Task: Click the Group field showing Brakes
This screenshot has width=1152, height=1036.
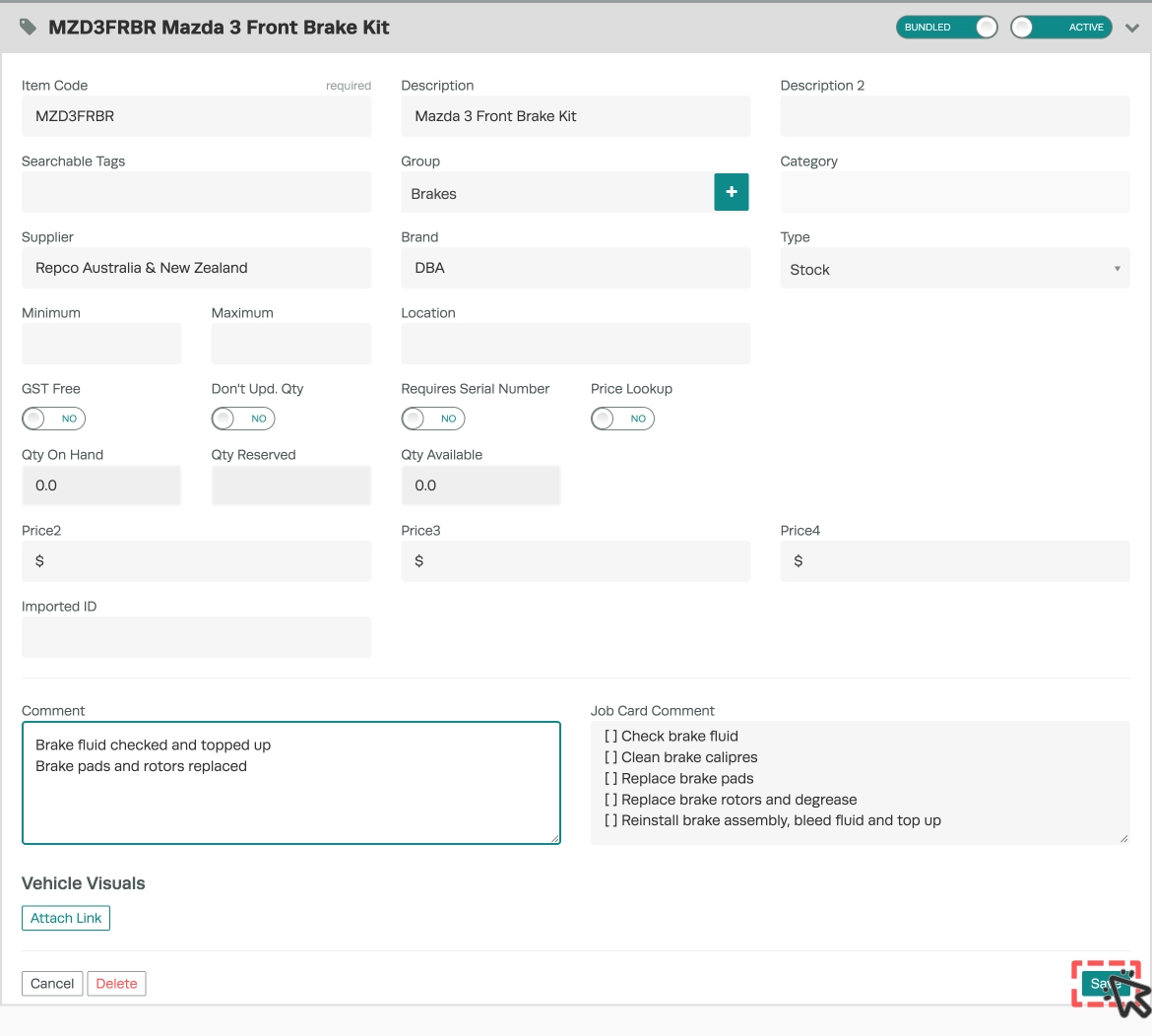Action: coord(557,193)
